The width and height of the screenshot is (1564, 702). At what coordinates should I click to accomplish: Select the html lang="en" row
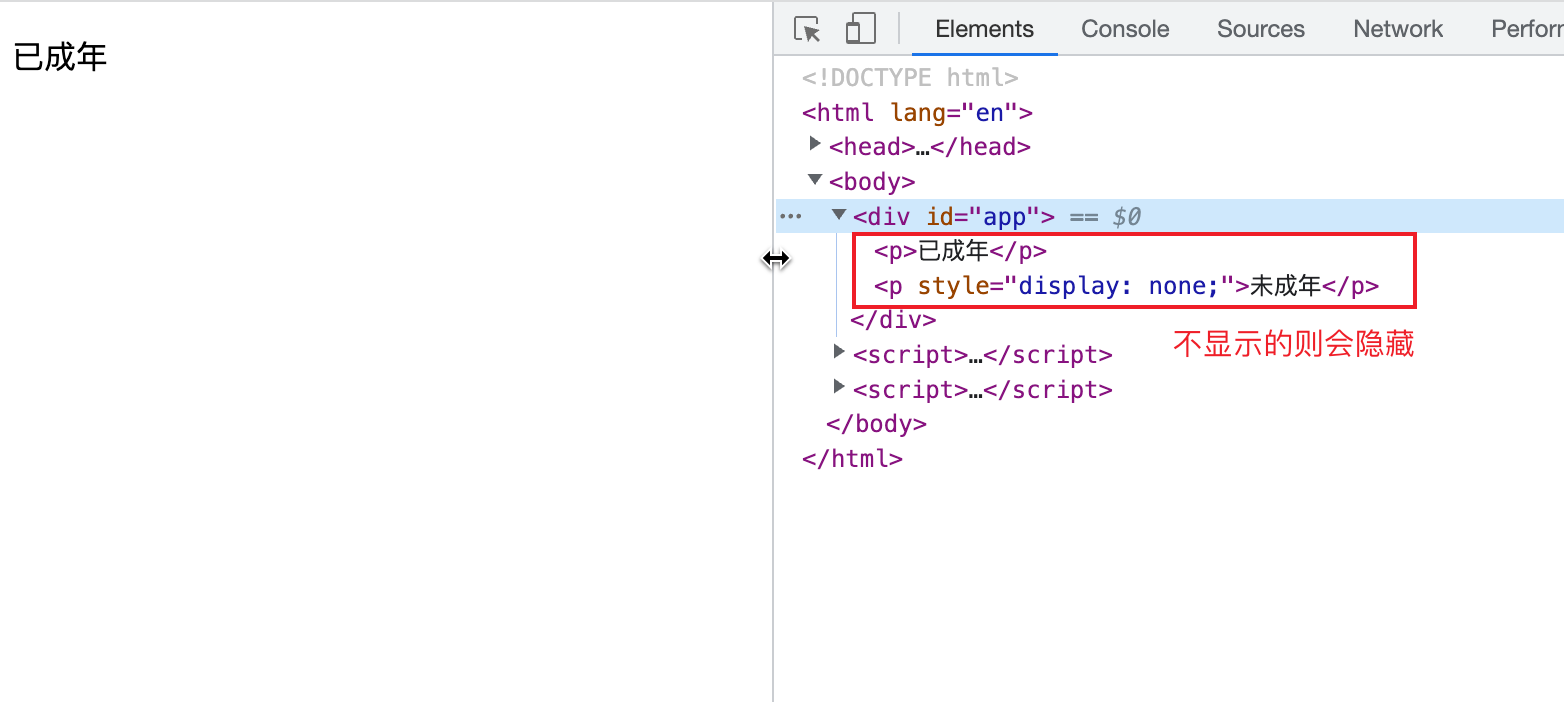click(x=917, y=112)
